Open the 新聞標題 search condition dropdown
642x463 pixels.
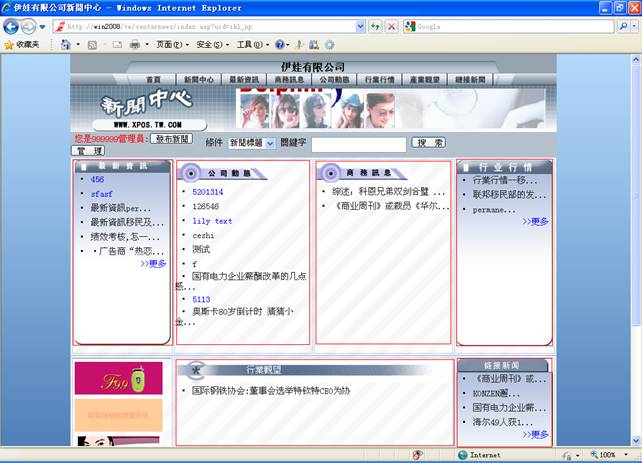click(x=251, y=143)
